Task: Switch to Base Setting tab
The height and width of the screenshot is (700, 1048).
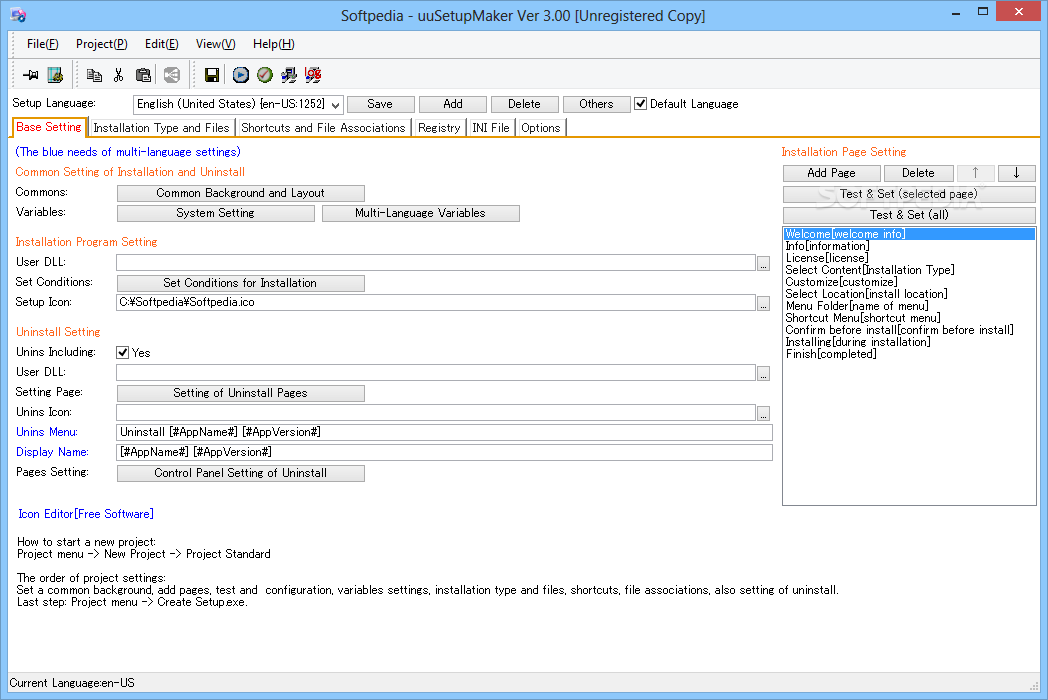Action: (49, 127)
